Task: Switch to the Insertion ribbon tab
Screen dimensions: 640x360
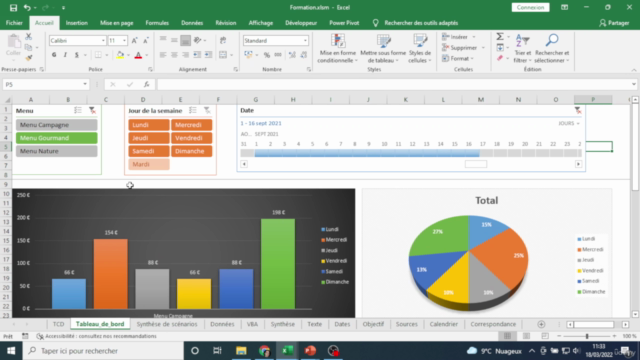Action: pyautogui.click(x=77, y=23)
